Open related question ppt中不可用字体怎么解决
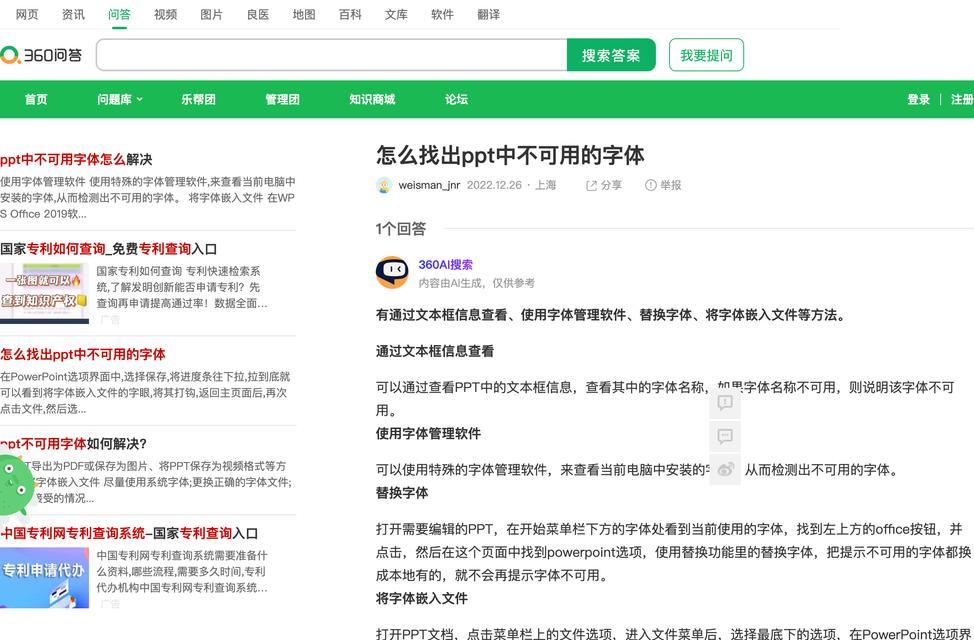 [76, 159]
